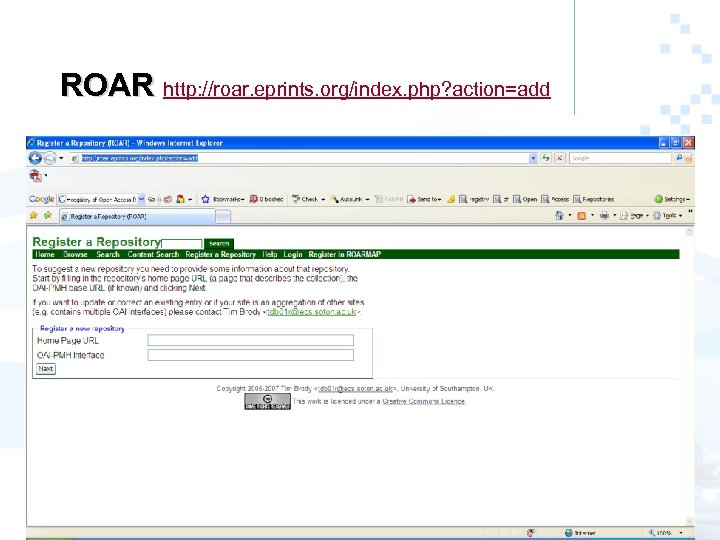Image resolution: width=720 pixels, height=540 pixels.
Task: Click the browser Back arrow button
Action: (35, 158)
